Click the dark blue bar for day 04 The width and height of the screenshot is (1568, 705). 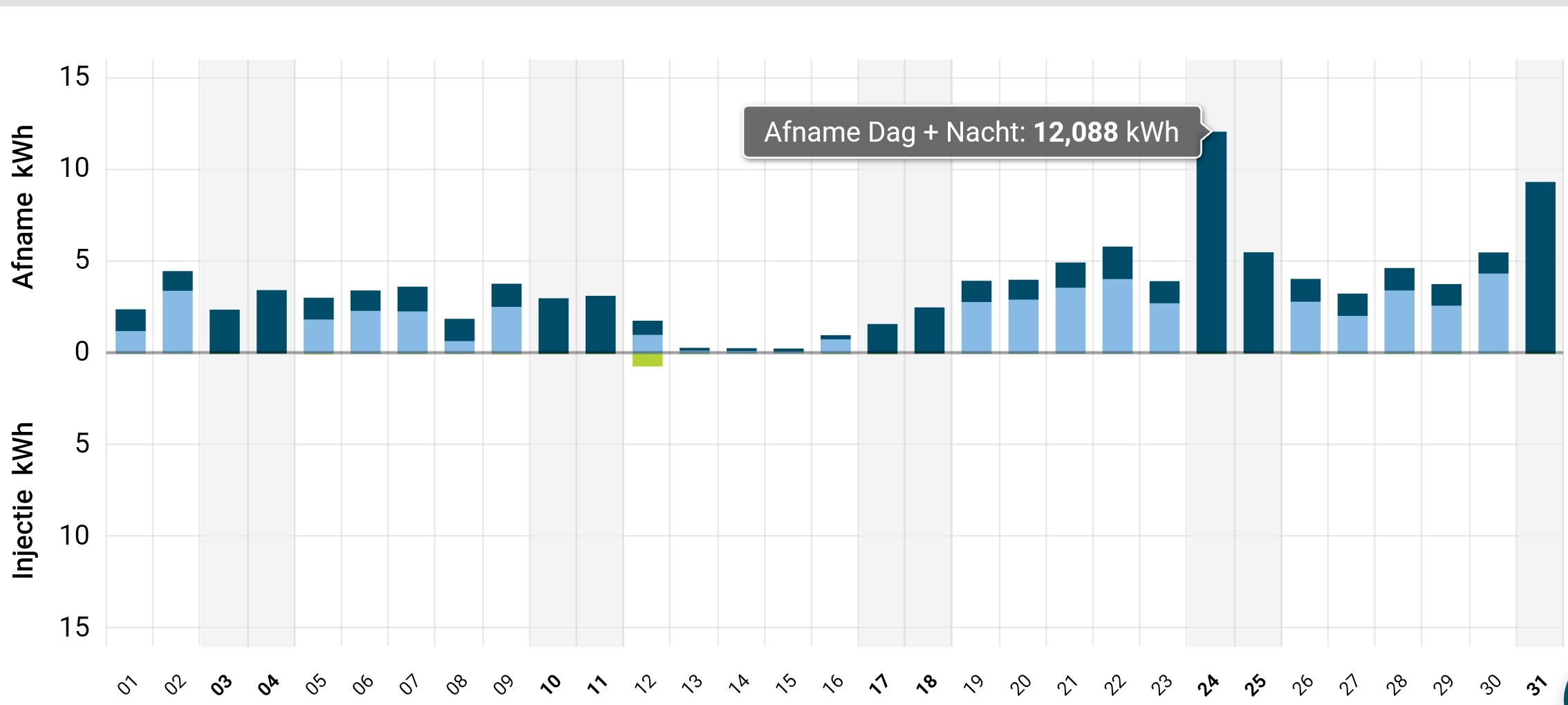[272, 321]
